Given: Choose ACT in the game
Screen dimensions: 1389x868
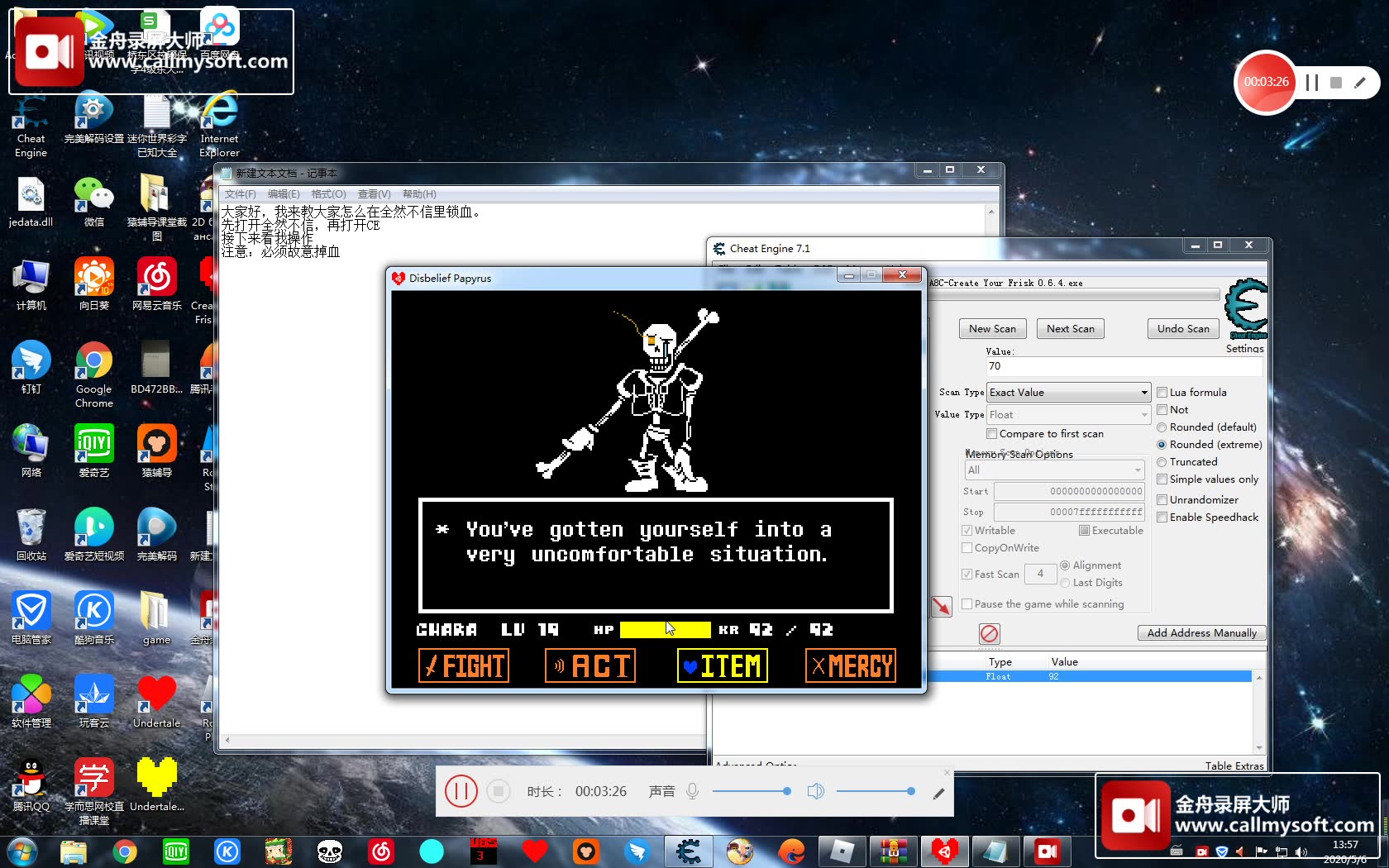Looking at the screenshot, I should tap(590, 665).
